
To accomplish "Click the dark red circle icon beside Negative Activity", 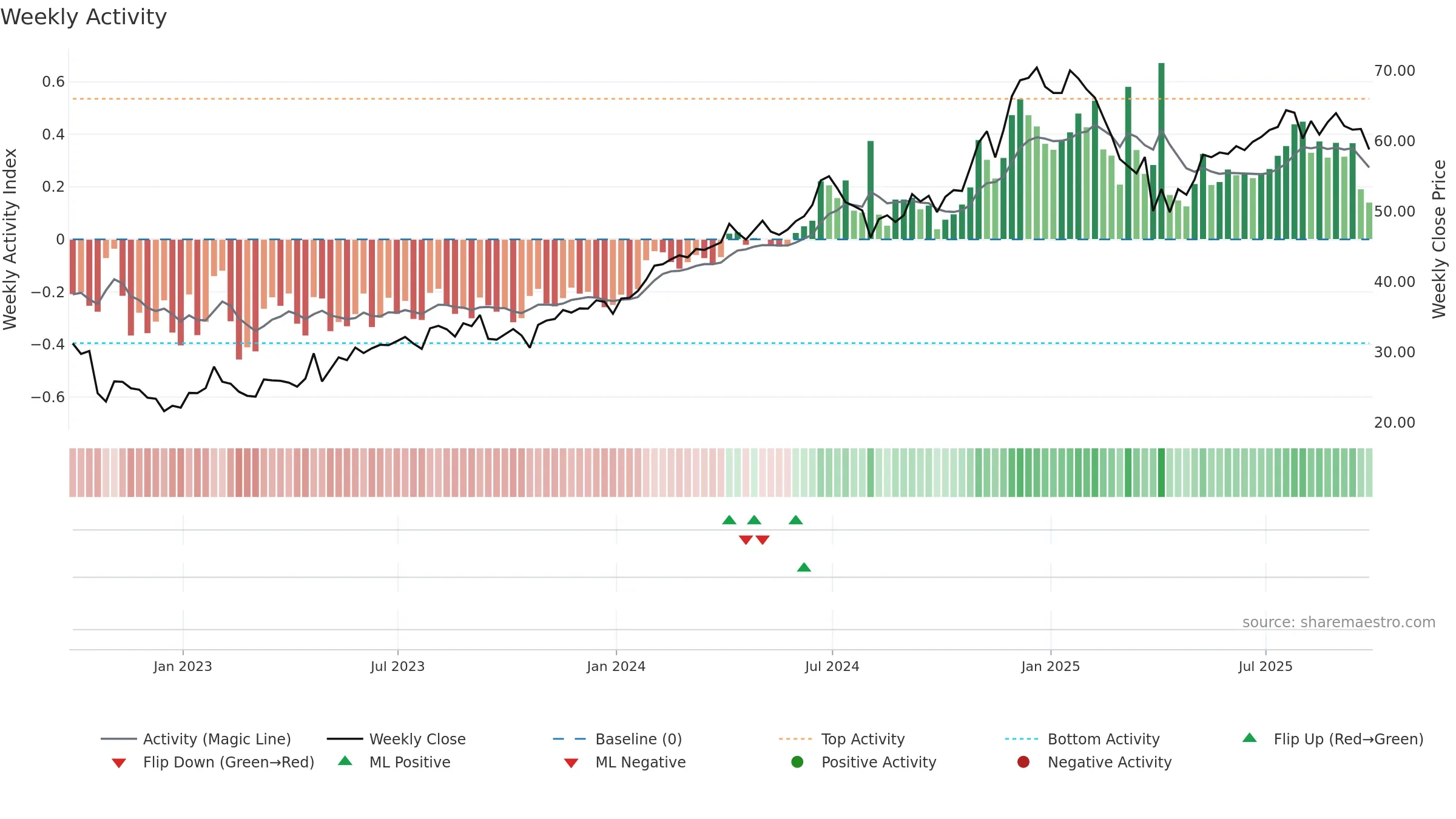I will tap(1023, 762).
